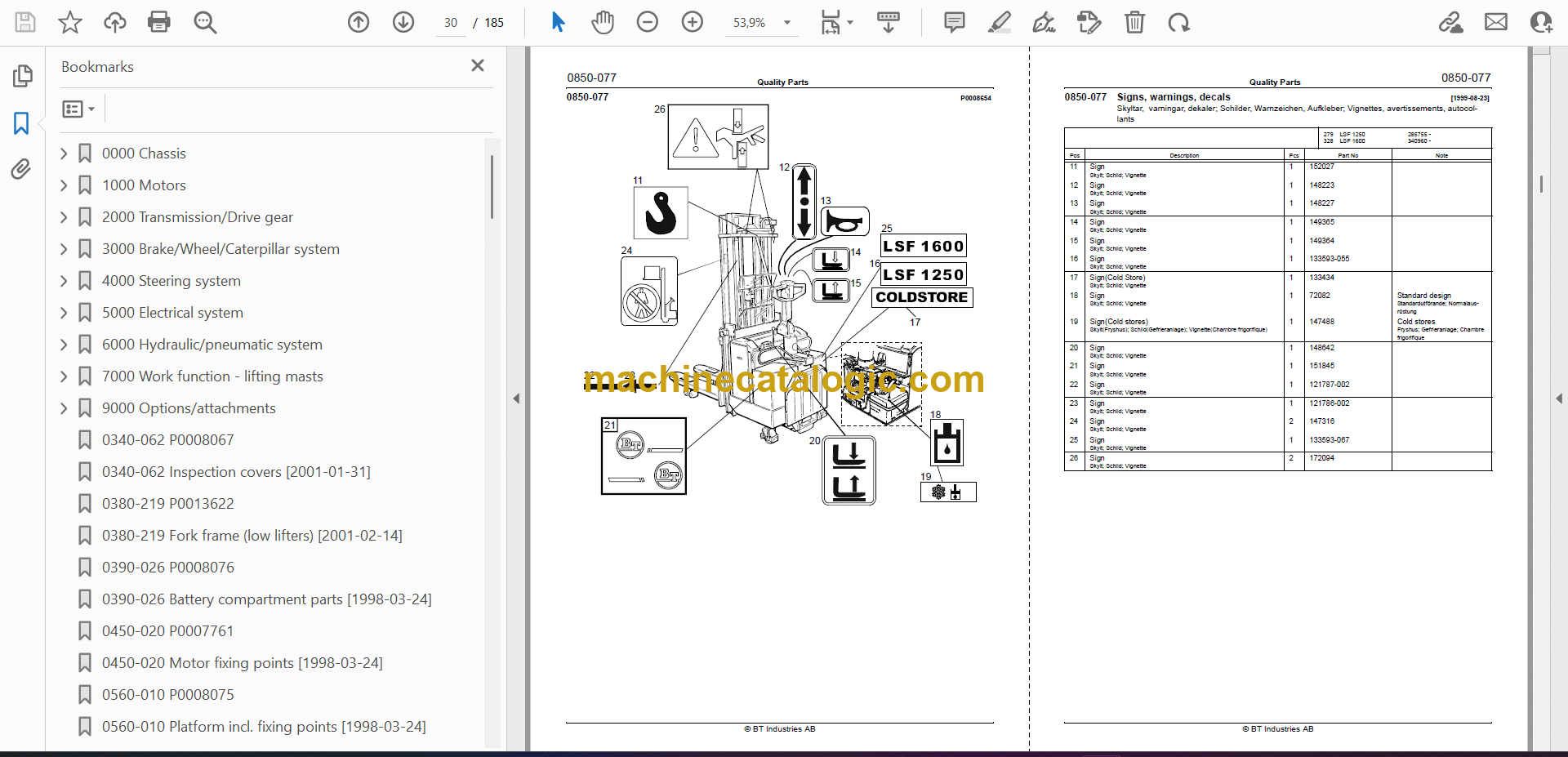
Task: Activate the Hand pan tool
Action: [603, 22]
